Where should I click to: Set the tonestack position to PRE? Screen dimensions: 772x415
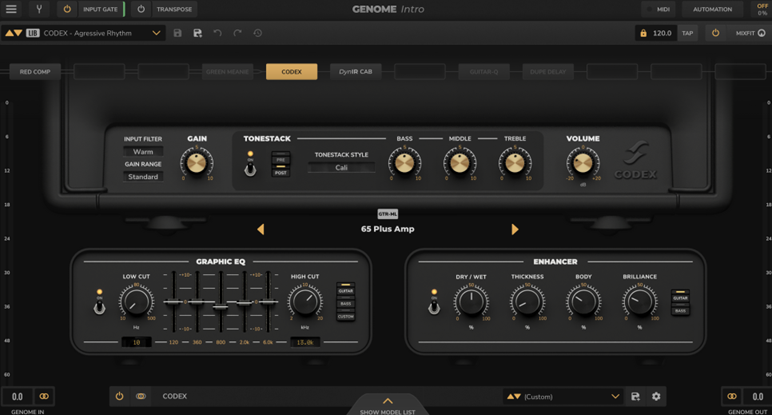pos(281,160)
